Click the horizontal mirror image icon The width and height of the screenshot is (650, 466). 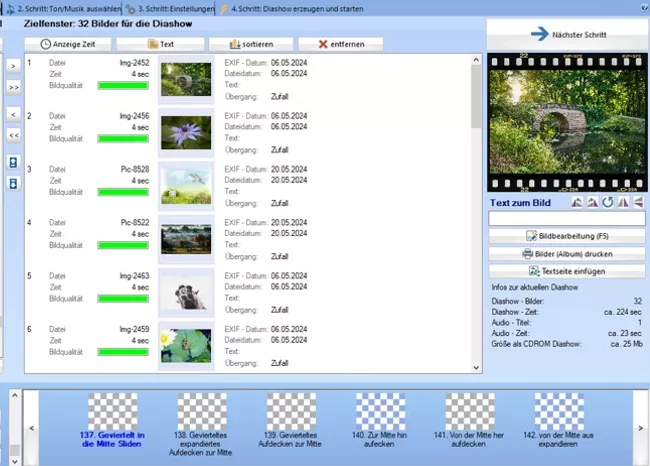623,202
